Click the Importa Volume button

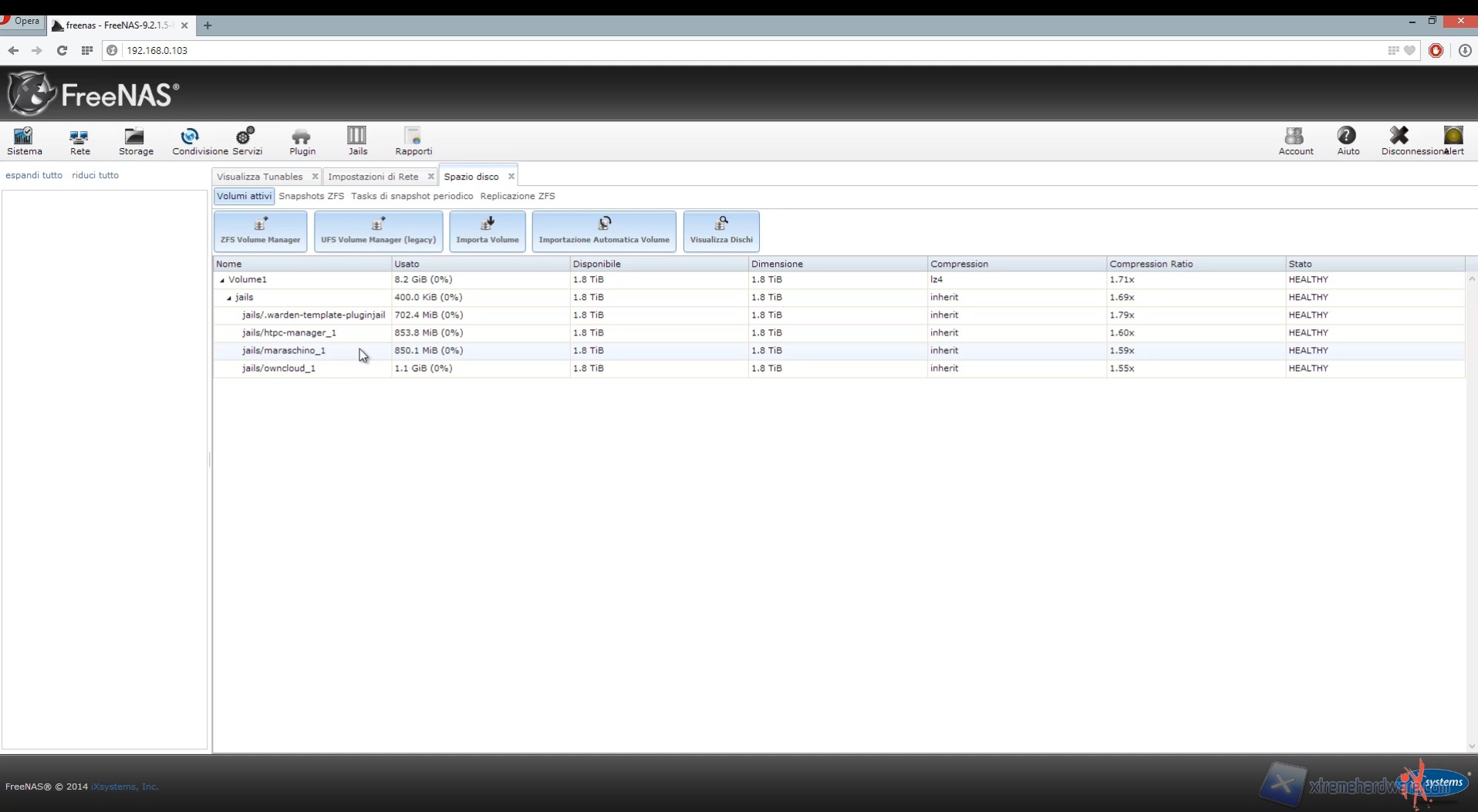pos(487,231)
